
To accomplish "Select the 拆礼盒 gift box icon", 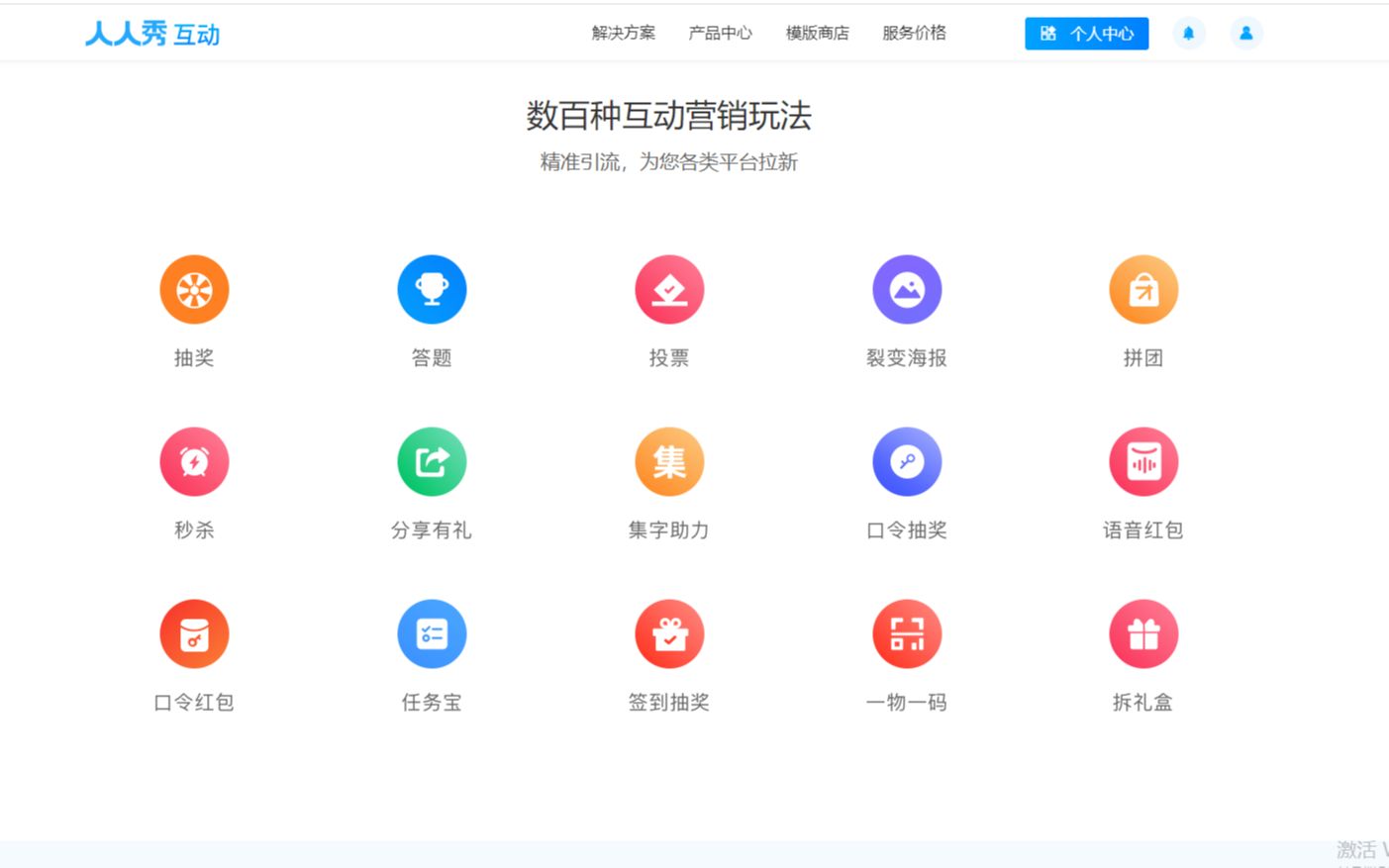I will (1143, 633).
